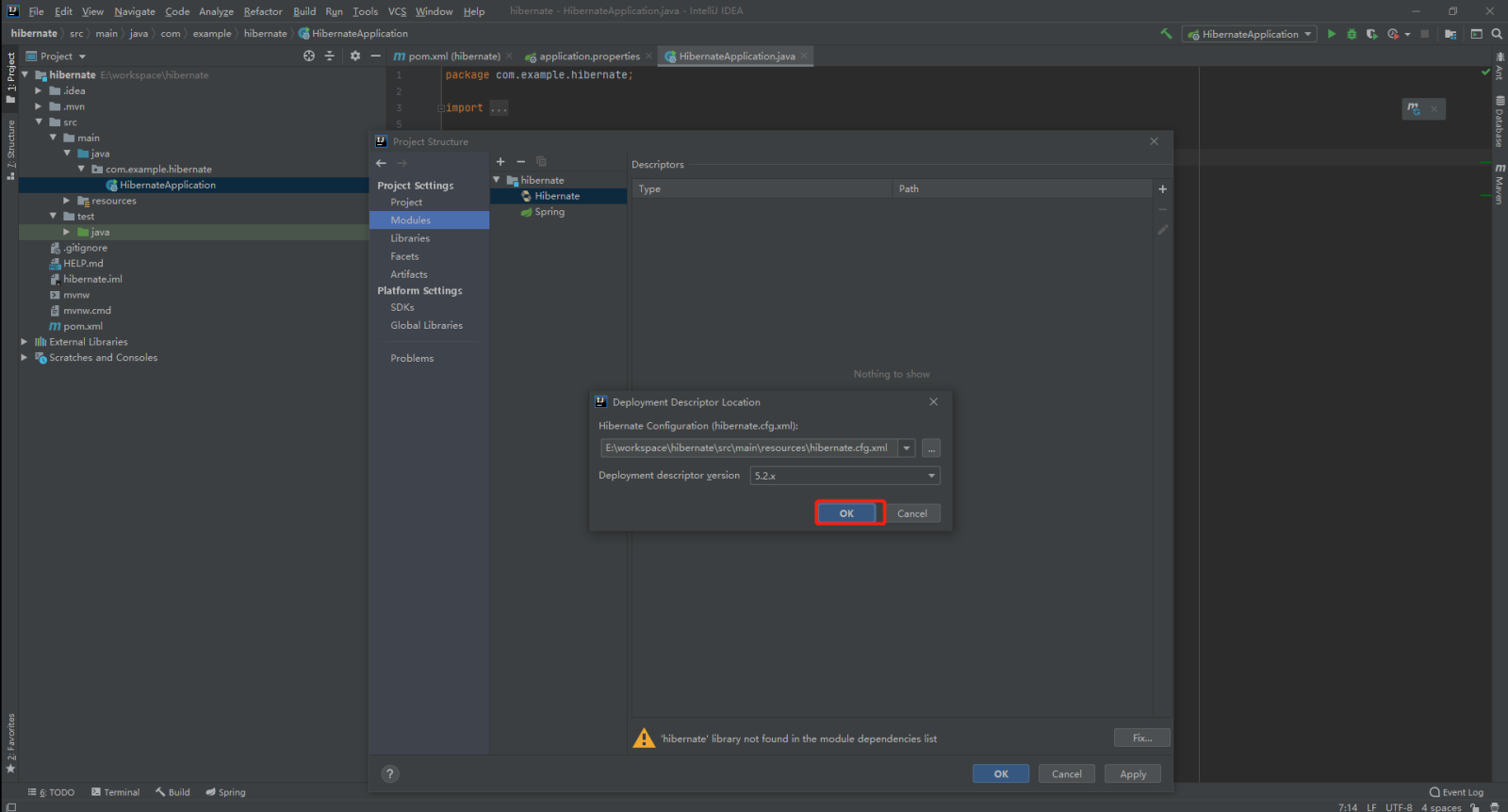This screenshot has width=1508, height=812.
Task: Add new module with plus icon
Action: [x=500, y=162]
